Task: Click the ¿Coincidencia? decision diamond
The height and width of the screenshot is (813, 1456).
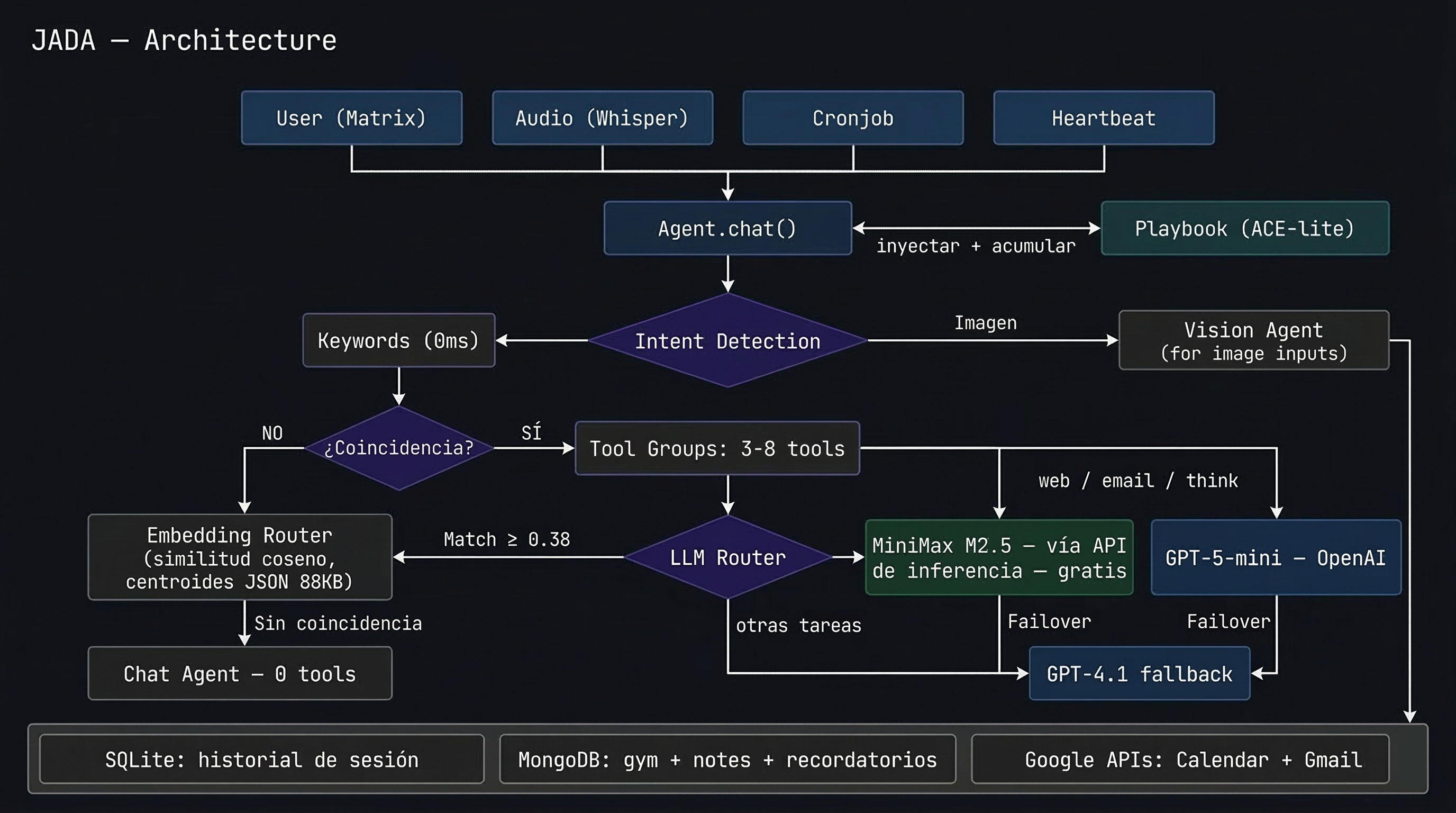Action: click(x=399, y=448)
